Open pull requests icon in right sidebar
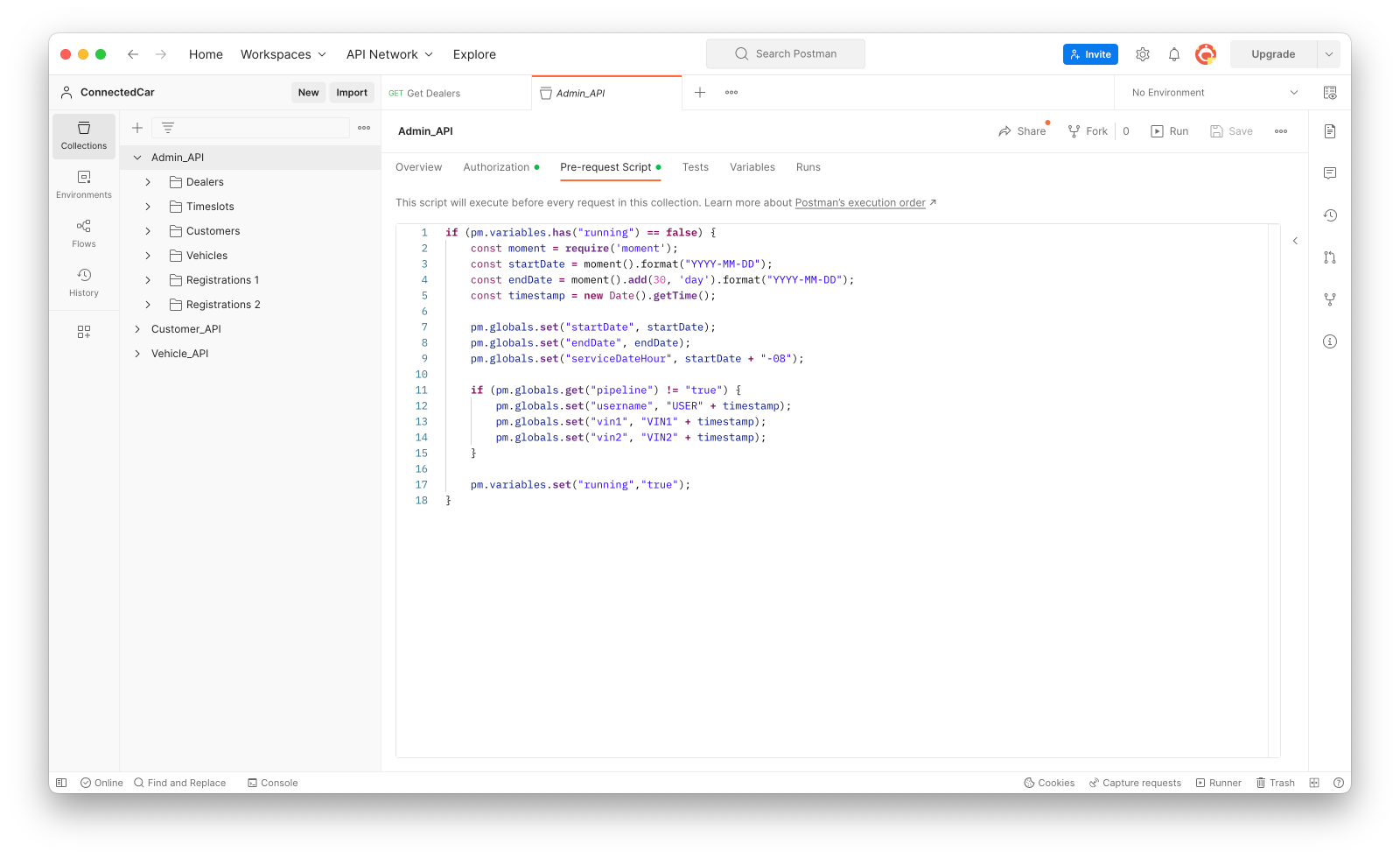The width and height of the screenshot is (1400, 858). (x=1330, y=257)
